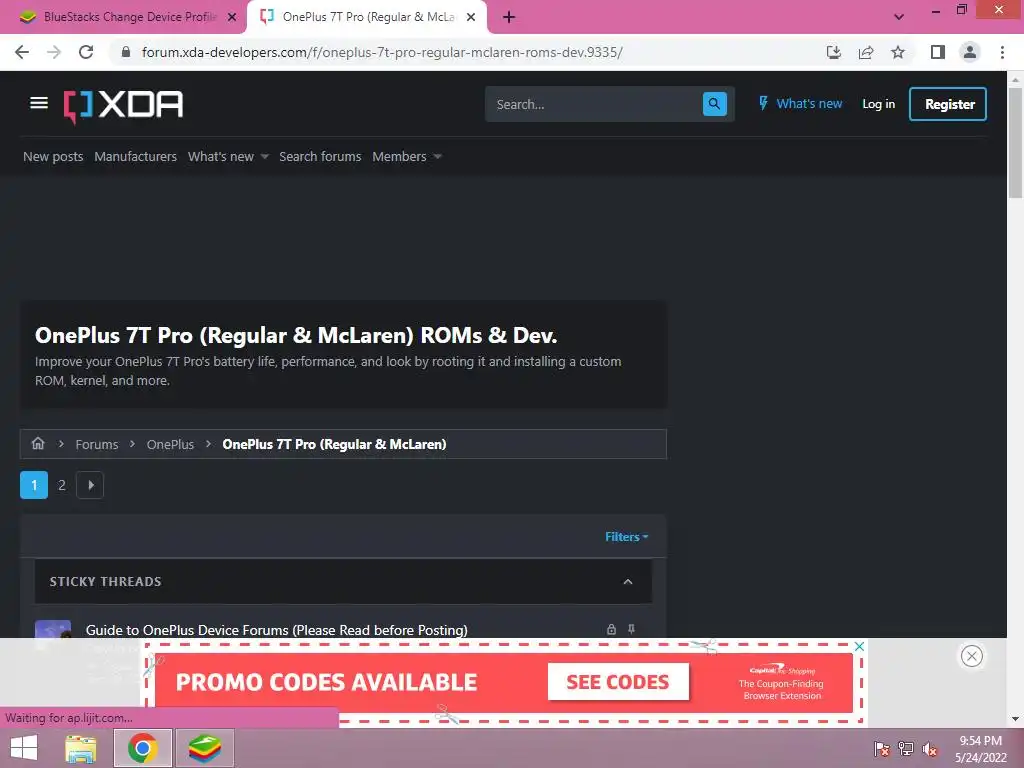Open the Chrome tab search chevron
This screenshot has width=1024, height=768.
click(899, 17)
